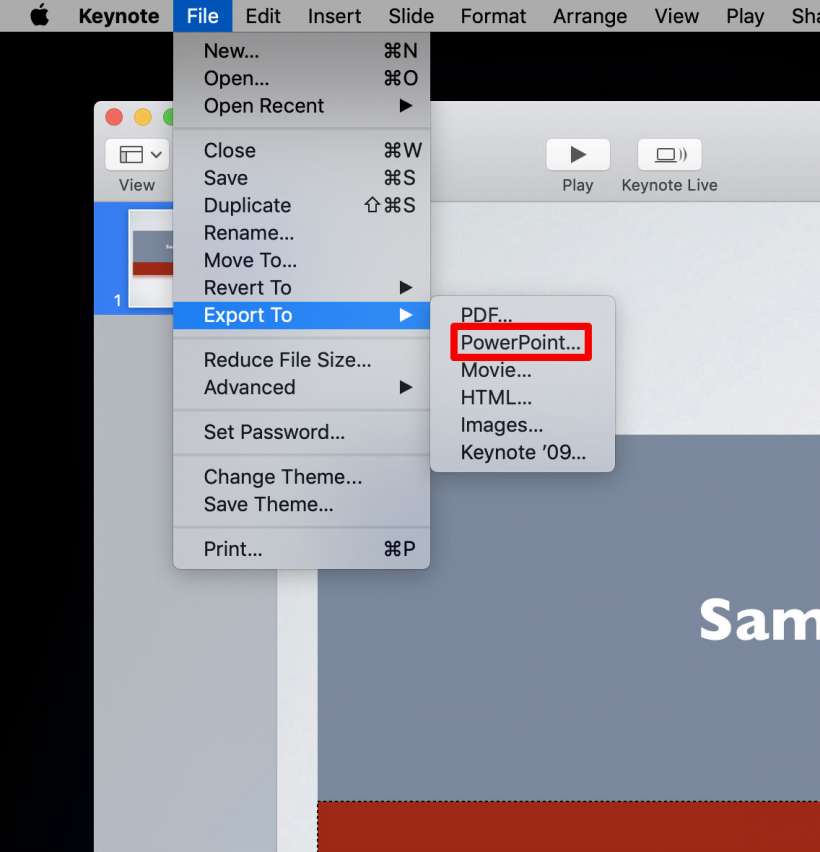Choose Reduce File Size...
Image resolution: width=820 pixels, height=852 pixels.
[302, 360]
